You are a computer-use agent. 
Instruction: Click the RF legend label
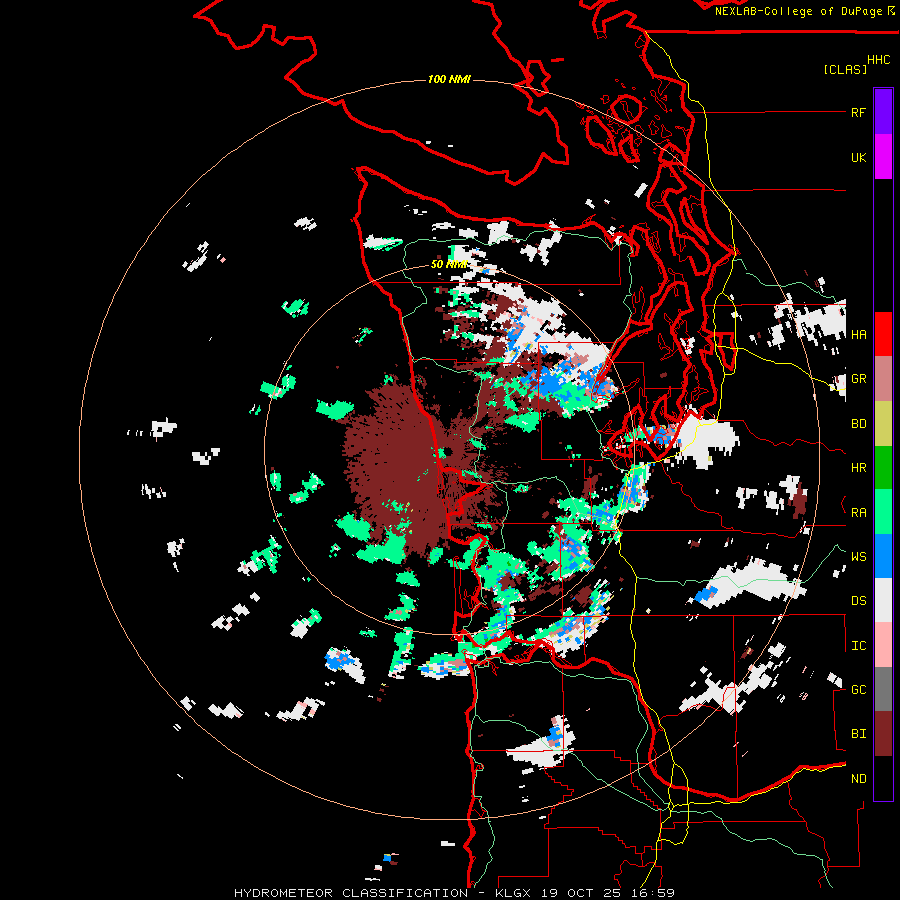[858, 112]
